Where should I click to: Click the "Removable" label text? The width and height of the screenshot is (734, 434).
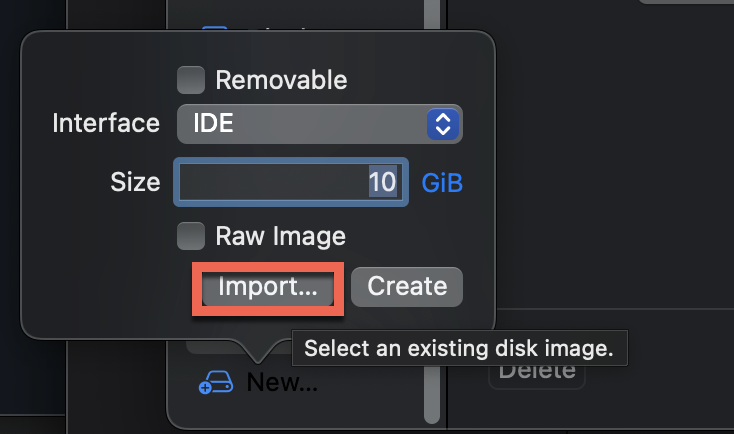point(281,80)
